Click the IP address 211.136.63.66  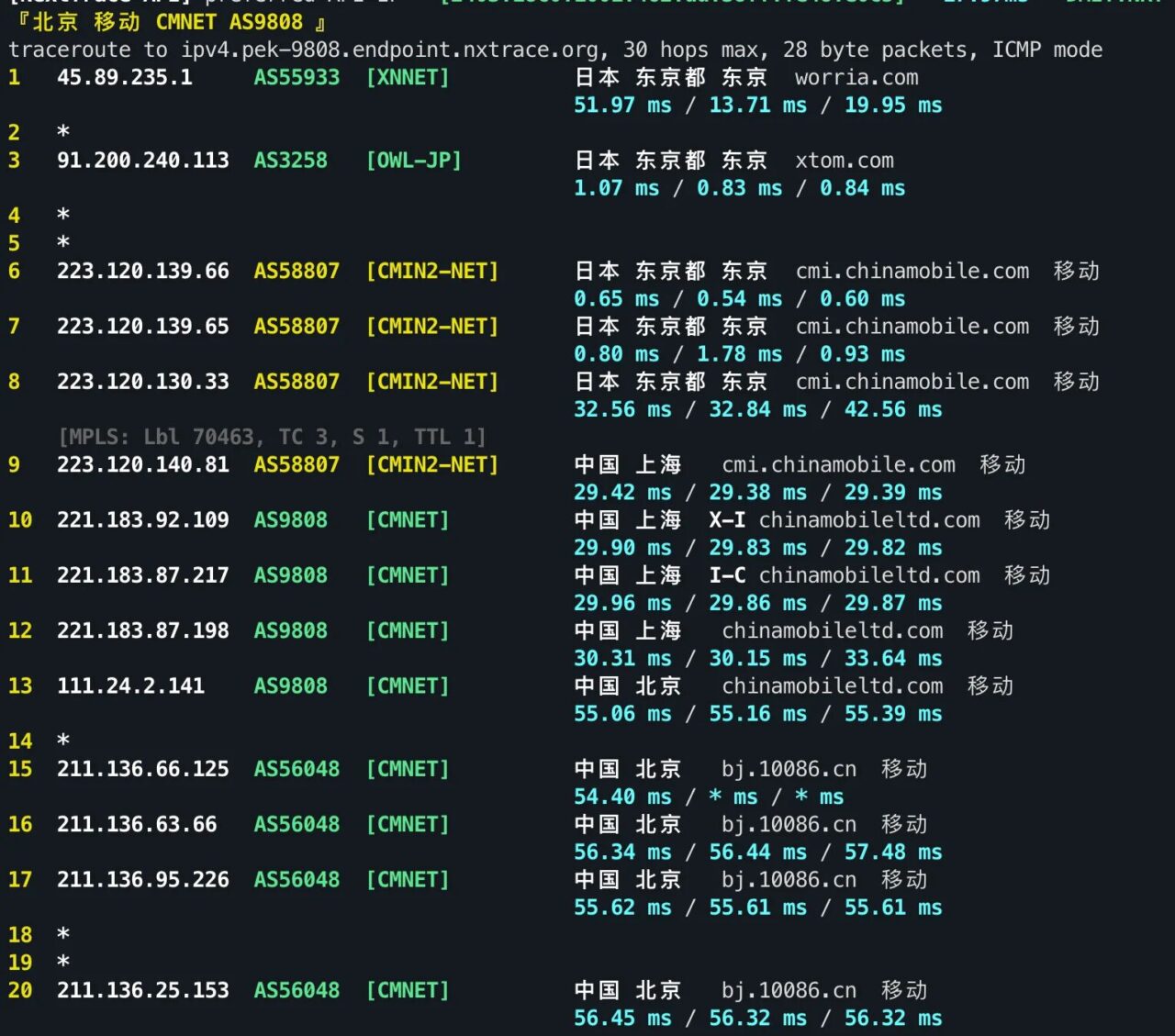click(137, 824)
